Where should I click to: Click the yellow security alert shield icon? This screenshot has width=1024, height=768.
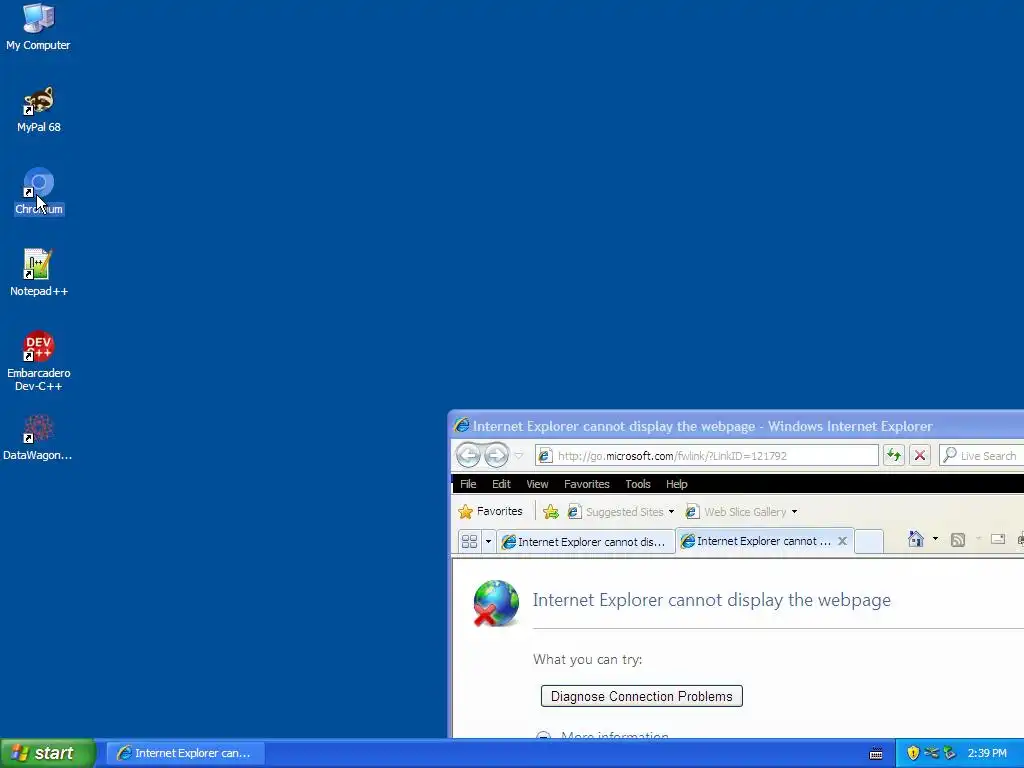(913, 753)
